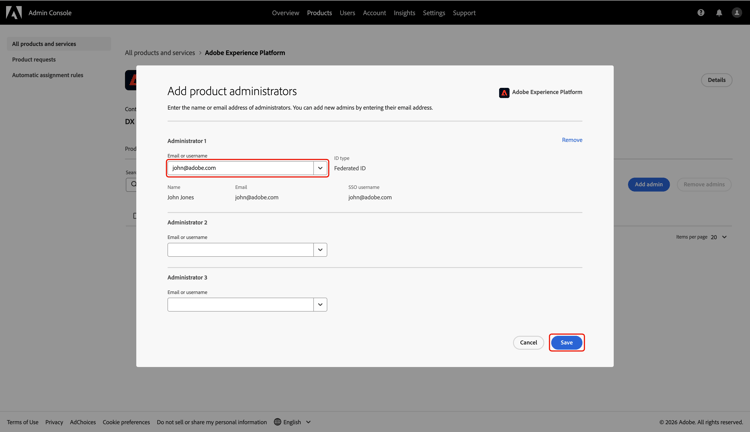Switch to the Insights tab
Screen dimensions: 750x432
click(x=404, y=13)
